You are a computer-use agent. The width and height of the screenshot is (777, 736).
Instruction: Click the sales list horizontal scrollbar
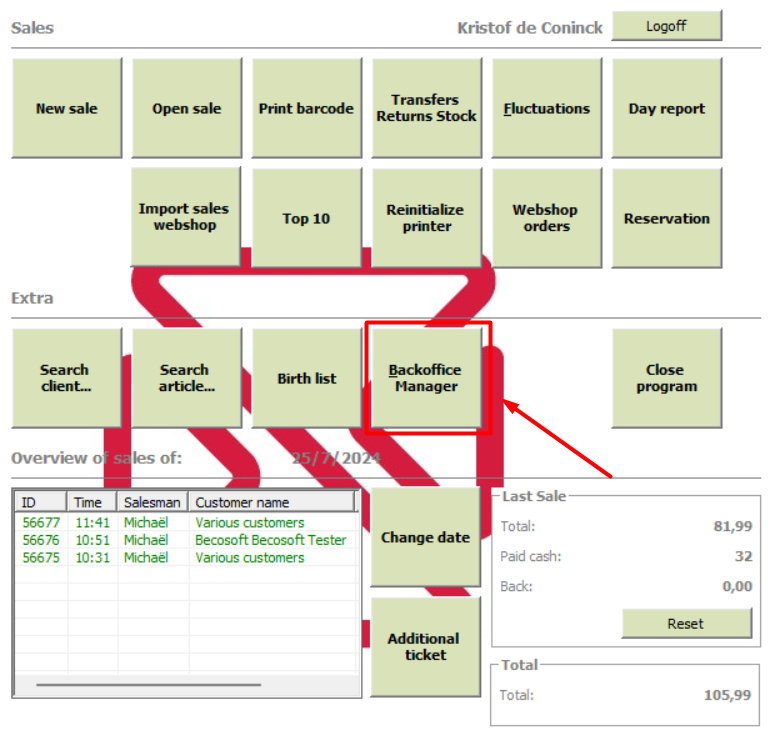click(149, 685)
